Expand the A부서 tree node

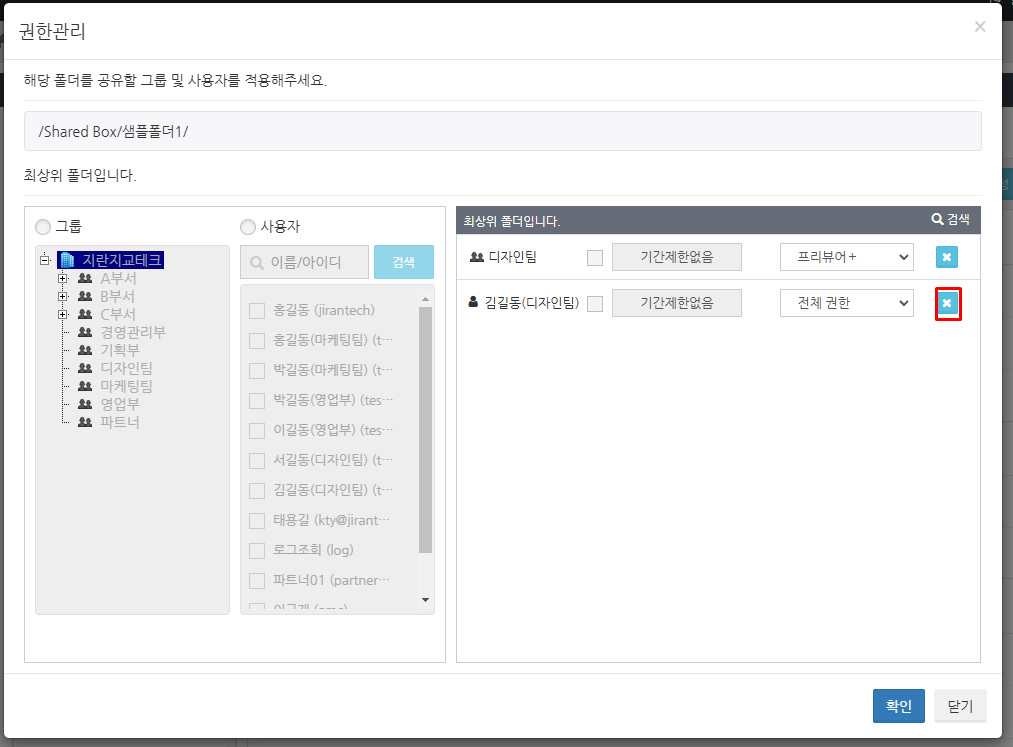click(x=63, y=279)
